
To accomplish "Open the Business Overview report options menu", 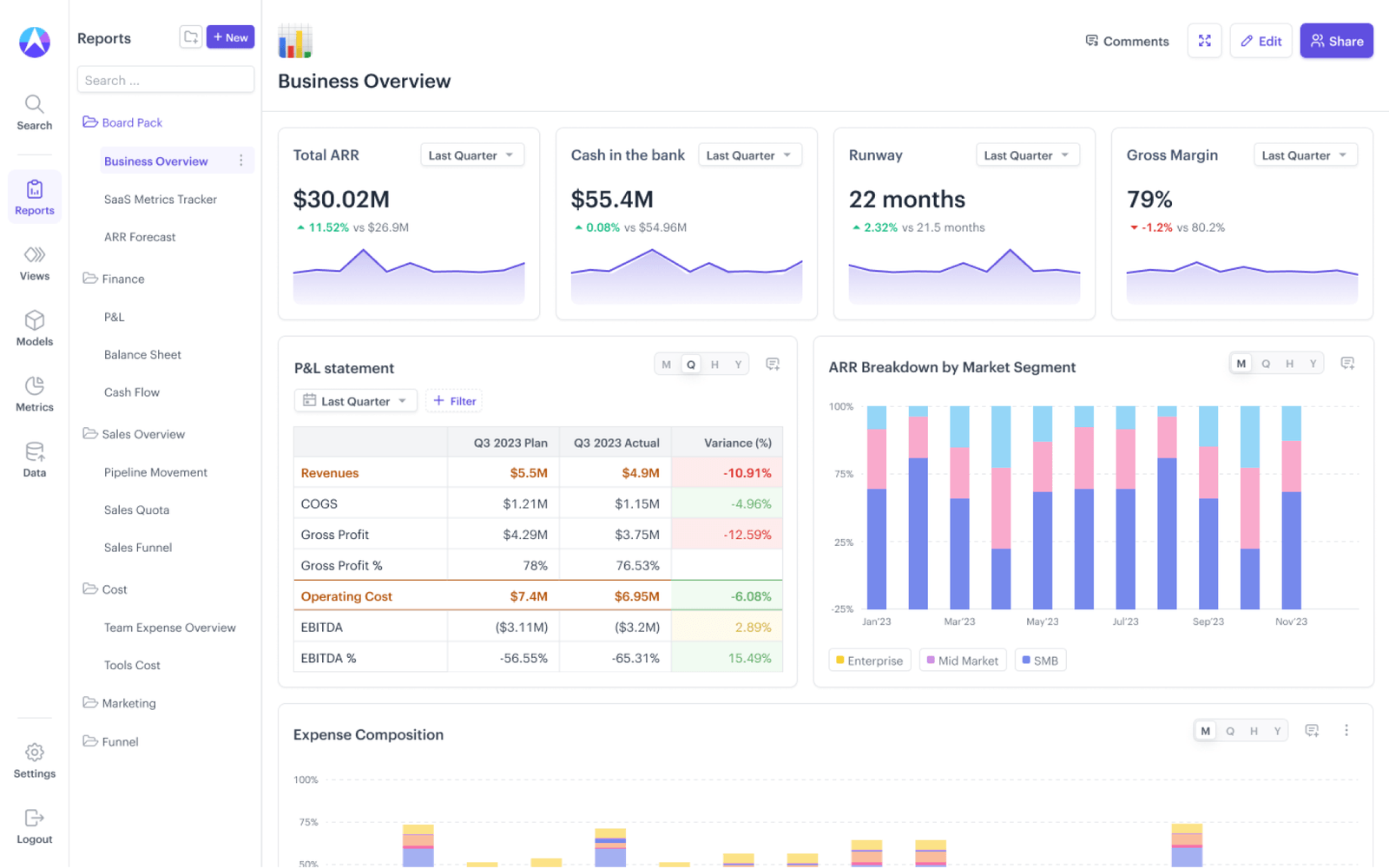I will tap(240, 161).
